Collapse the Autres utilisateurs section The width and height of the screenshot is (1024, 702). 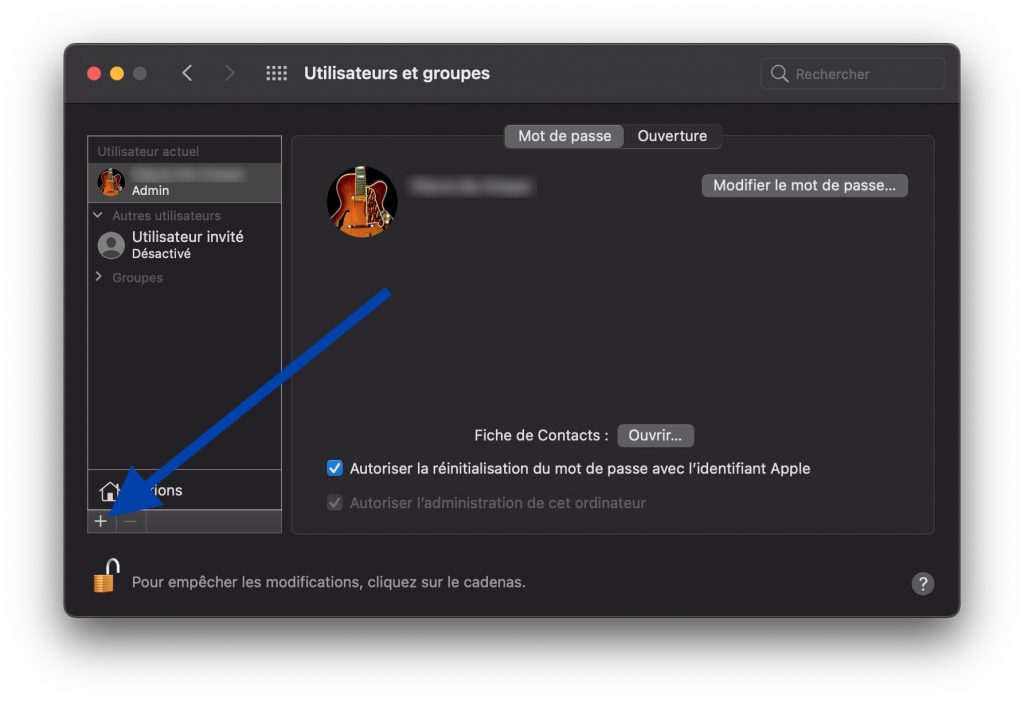[x=98, y=215]
